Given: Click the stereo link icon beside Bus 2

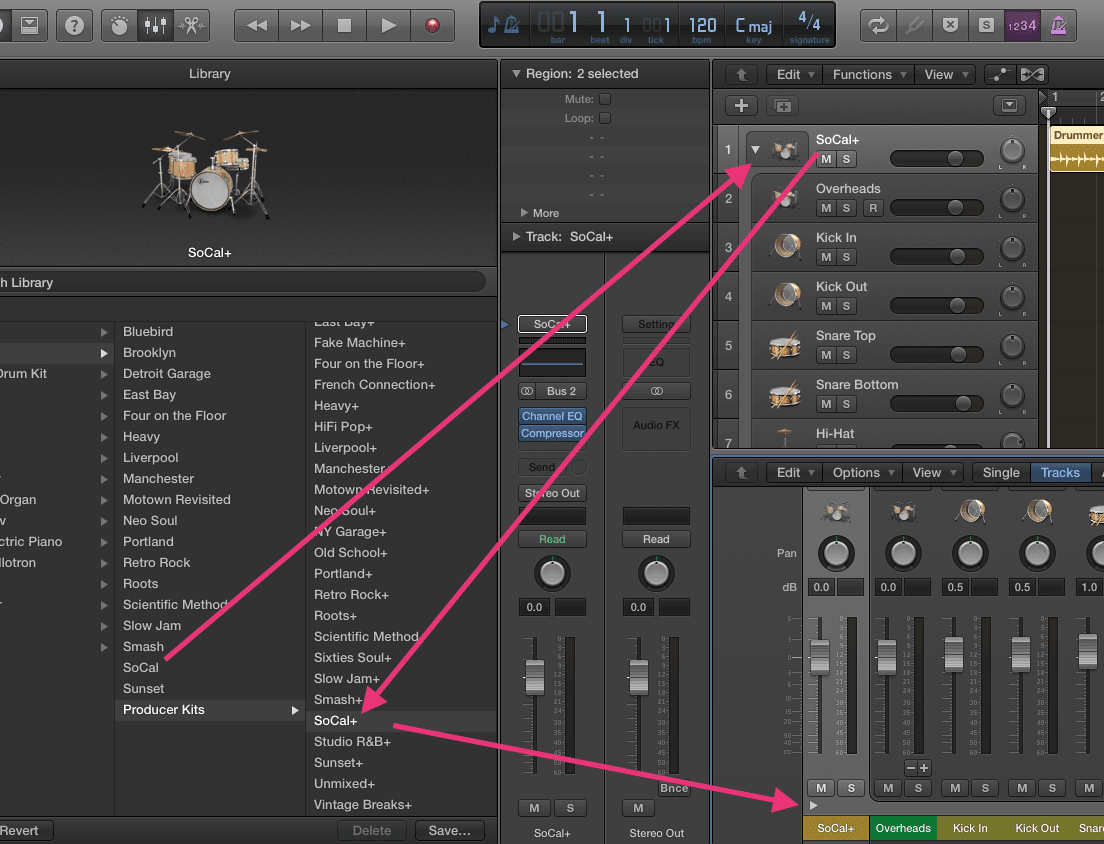Looking at the screenshot, I should (x=527, y=391).
